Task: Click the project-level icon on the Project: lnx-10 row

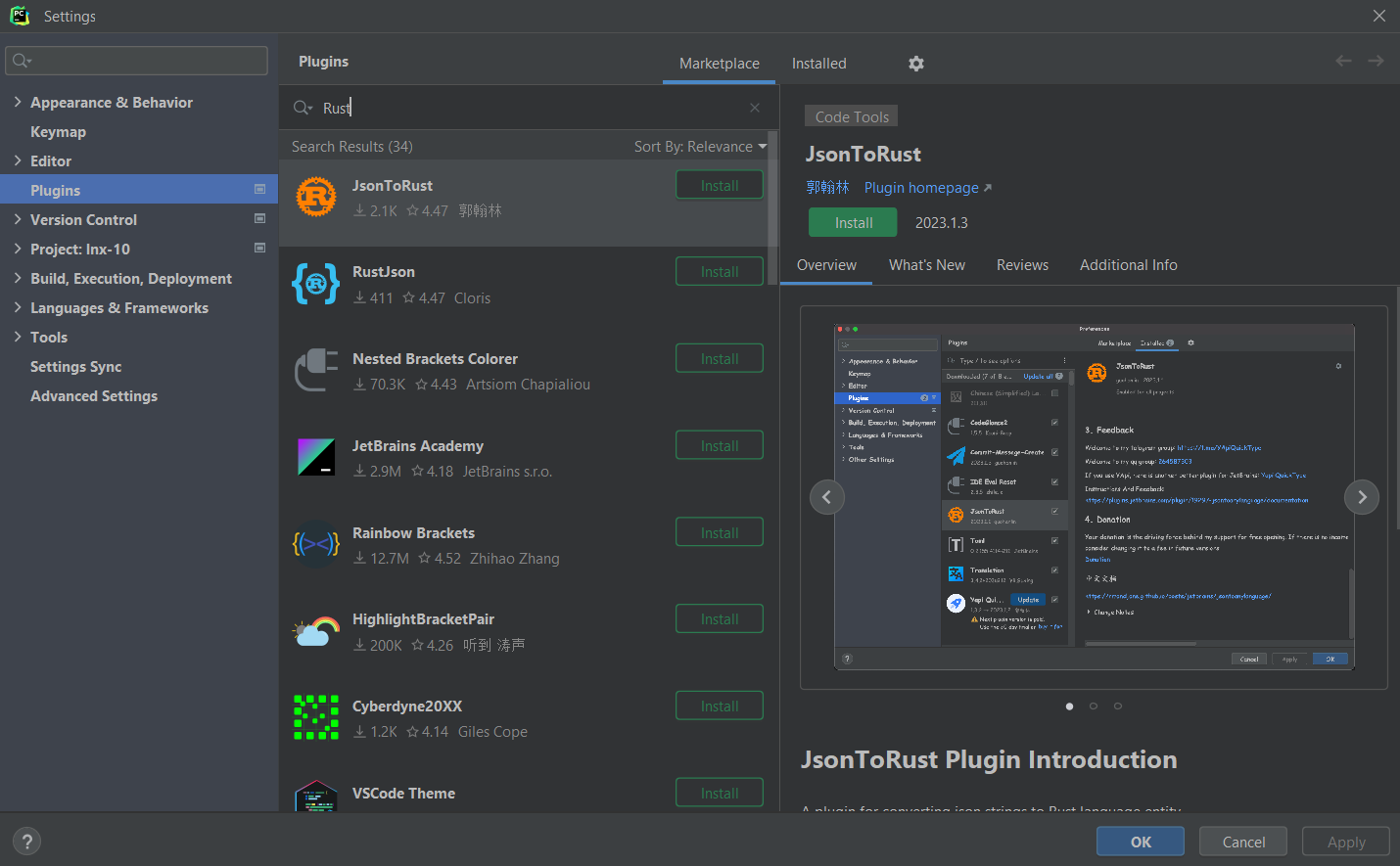Action: [x=260, y=248]
